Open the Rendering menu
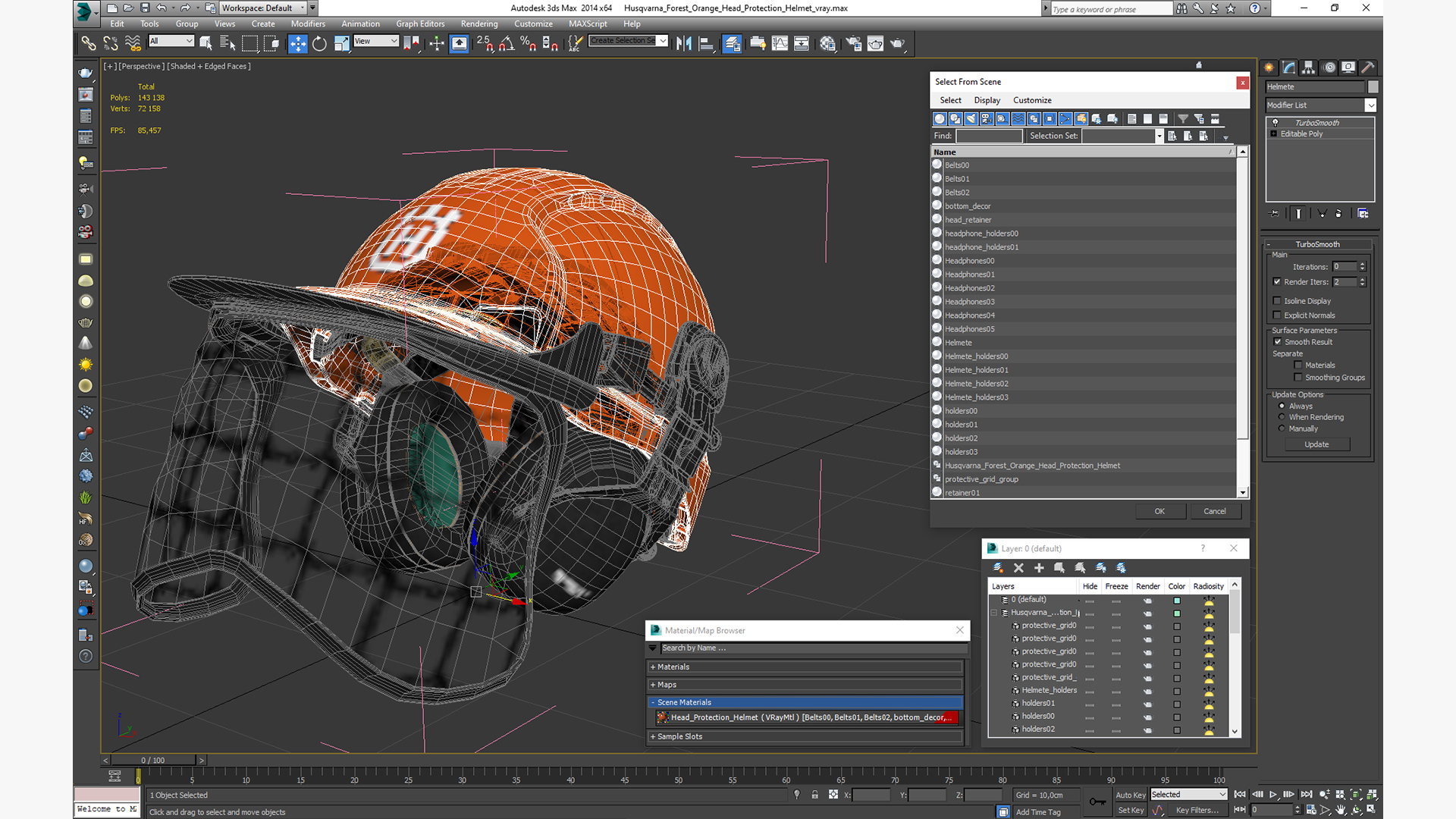This screenshot has height=819, width=1456. pyautogui.click(x=479, y=24)
